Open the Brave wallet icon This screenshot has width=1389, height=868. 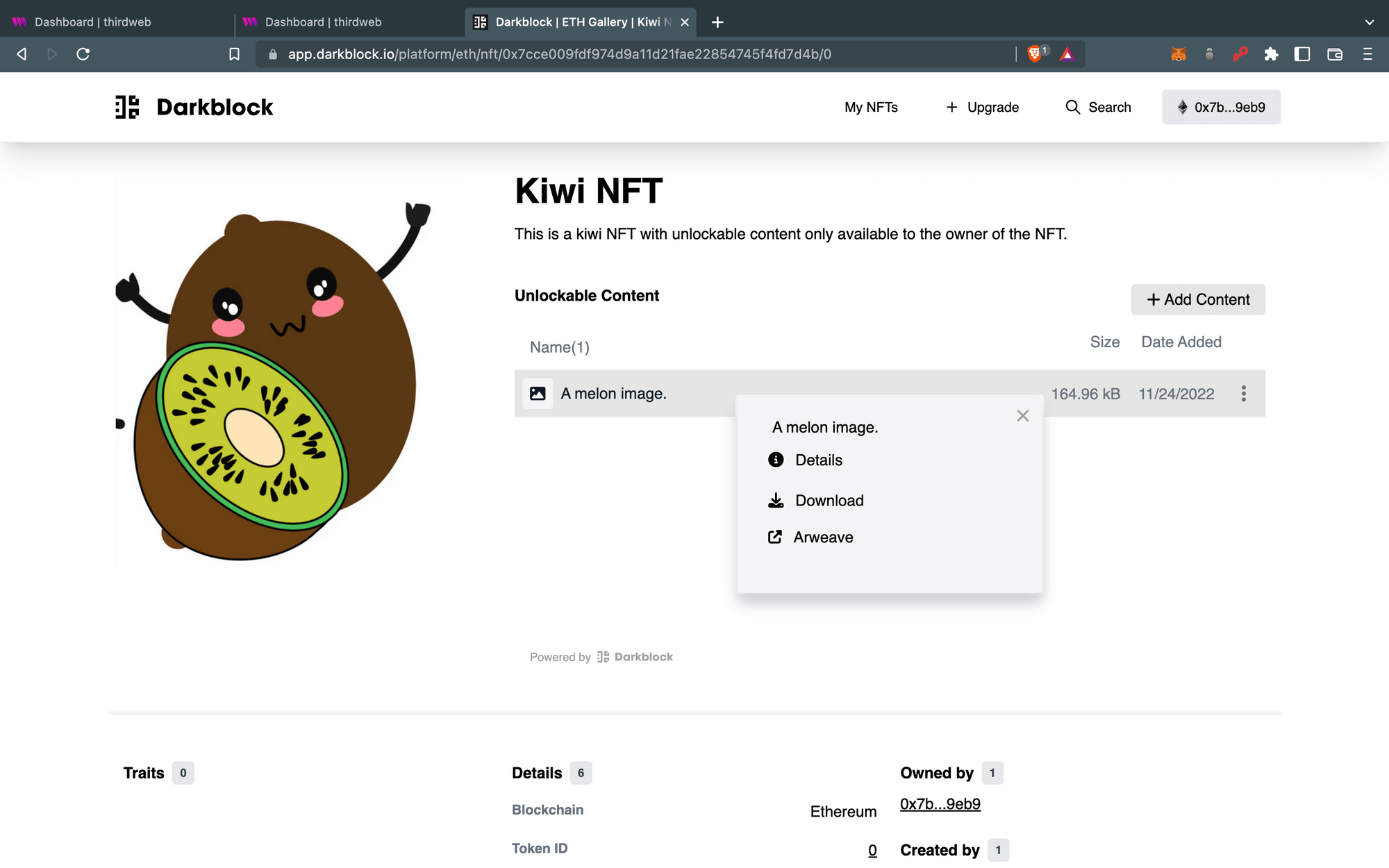click(1335, 54)
